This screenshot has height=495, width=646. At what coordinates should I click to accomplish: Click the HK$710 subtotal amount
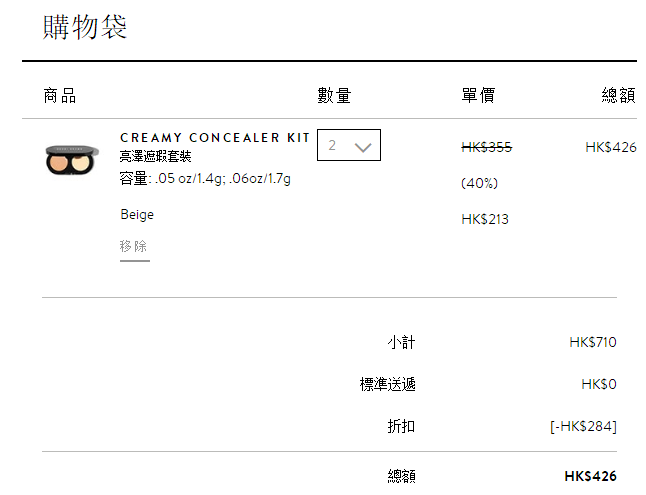click(x=593, y=342)
